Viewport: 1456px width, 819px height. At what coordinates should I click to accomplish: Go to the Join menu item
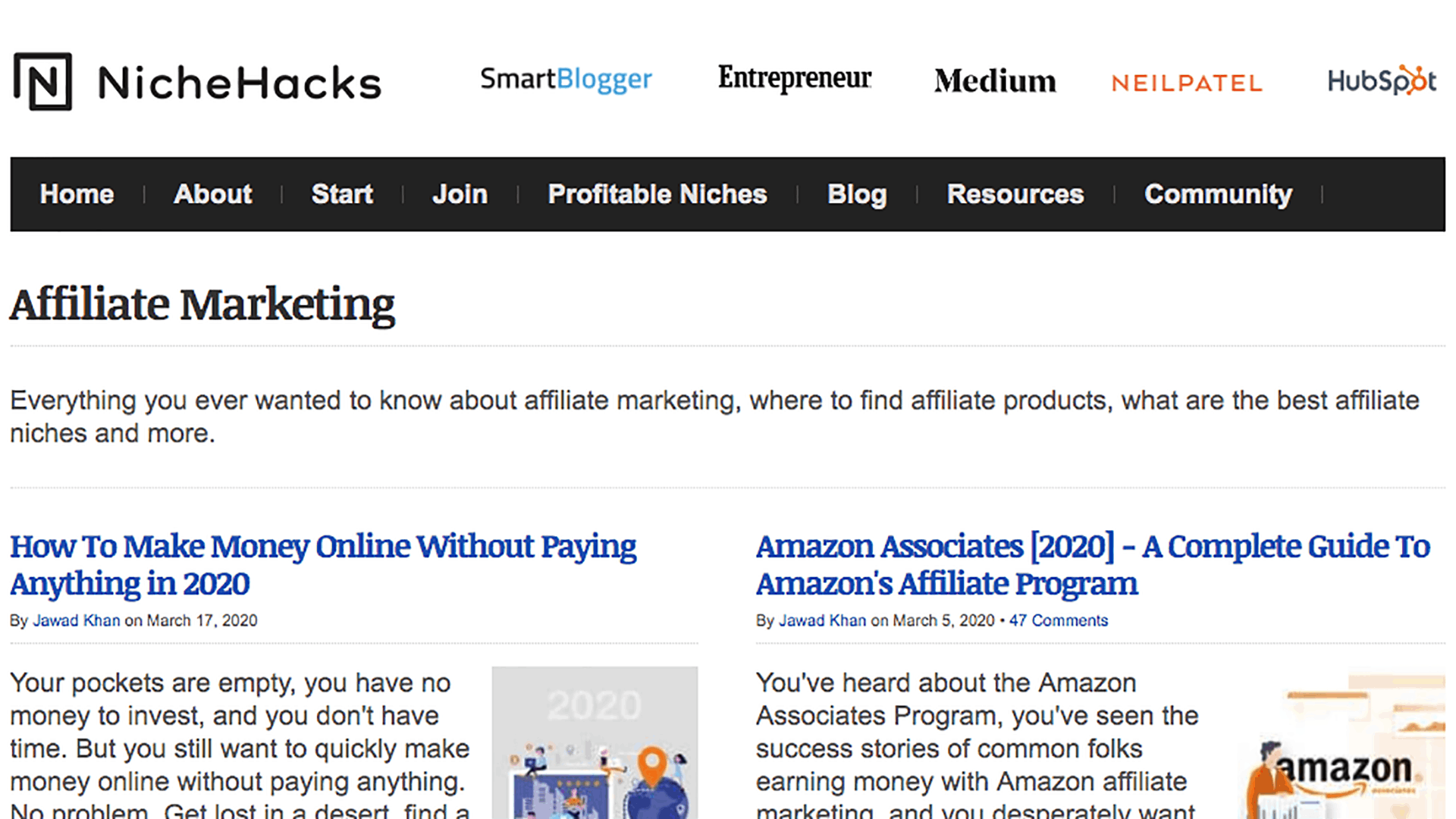(460, 194)
